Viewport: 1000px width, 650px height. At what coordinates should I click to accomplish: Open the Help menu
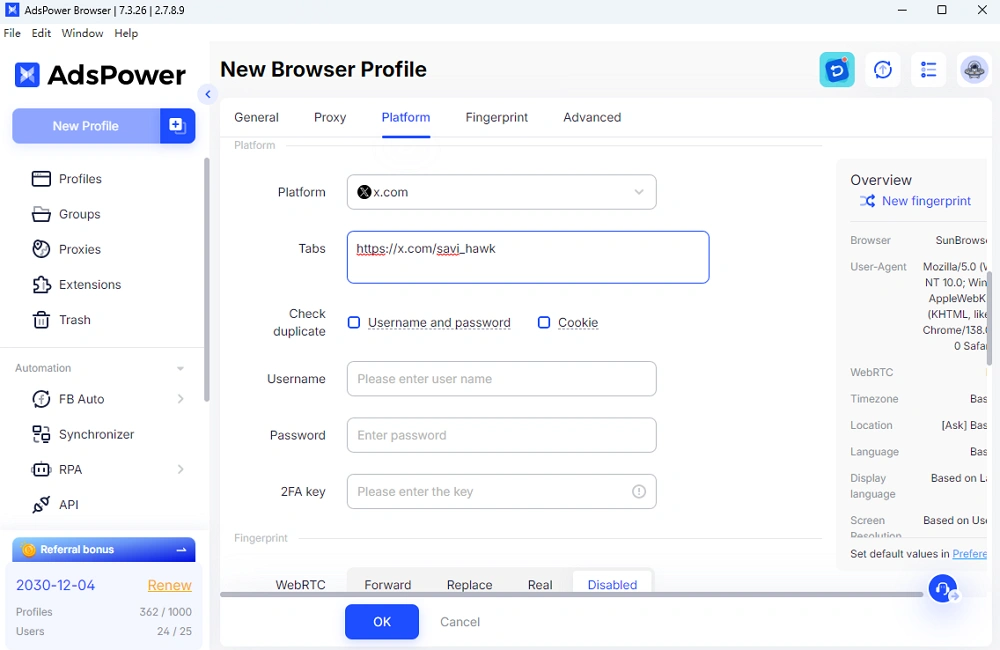tap(126, 33)
